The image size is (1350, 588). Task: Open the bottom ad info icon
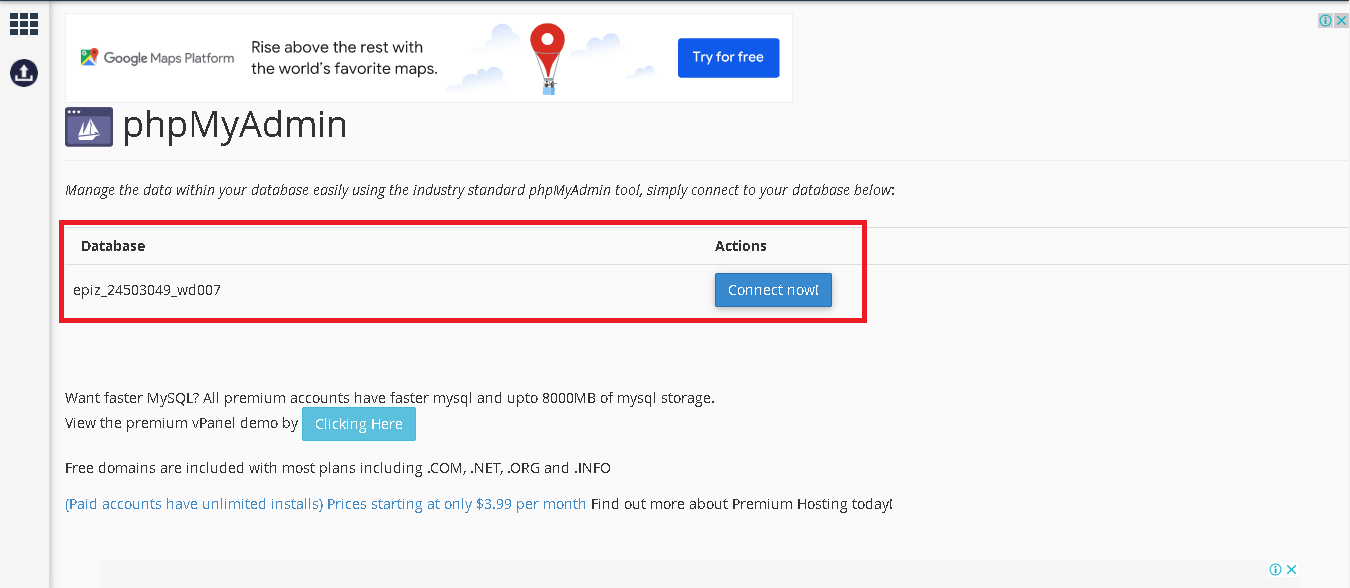(1276, 569)
